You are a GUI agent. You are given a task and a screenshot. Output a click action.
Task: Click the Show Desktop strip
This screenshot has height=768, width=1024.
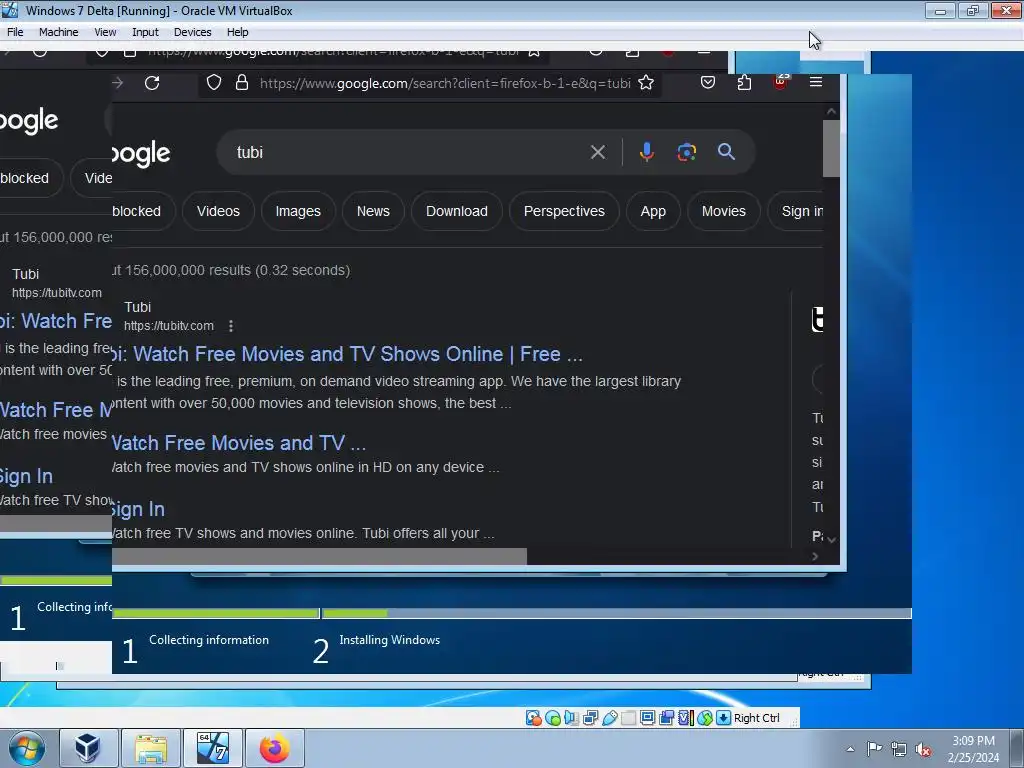(x=1018, y=748)
